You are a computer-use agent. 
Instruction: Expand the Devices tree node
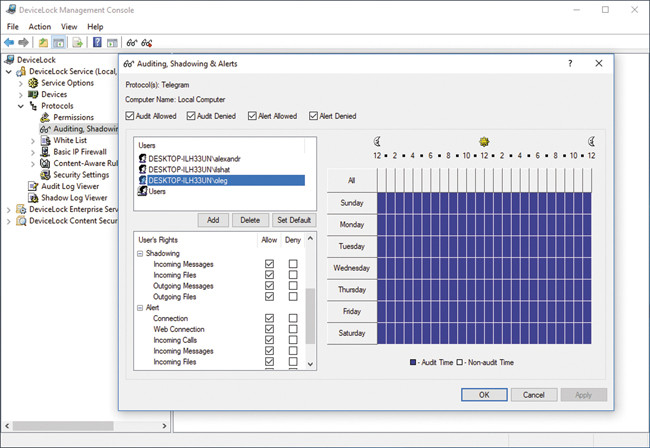coord(20,95)
